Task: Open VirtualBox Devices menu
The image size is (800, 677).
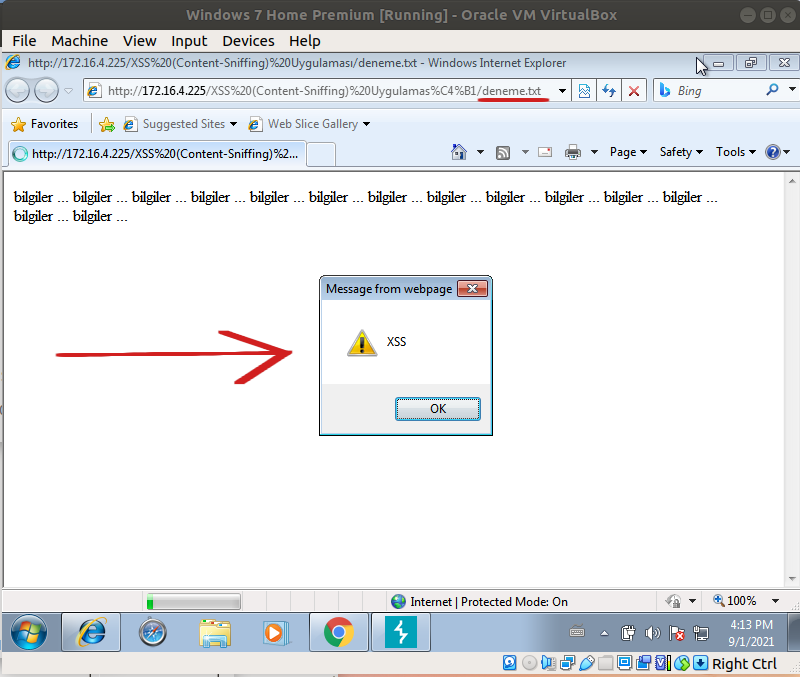Action: [x=248, y=41]
